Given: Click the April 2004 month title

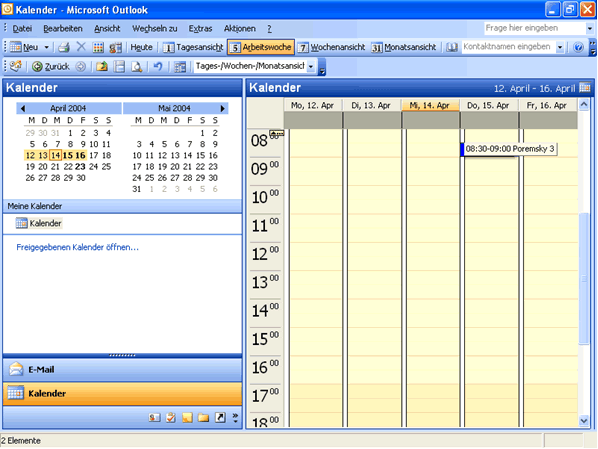Looking at the screenshot, I should point(68,108).
